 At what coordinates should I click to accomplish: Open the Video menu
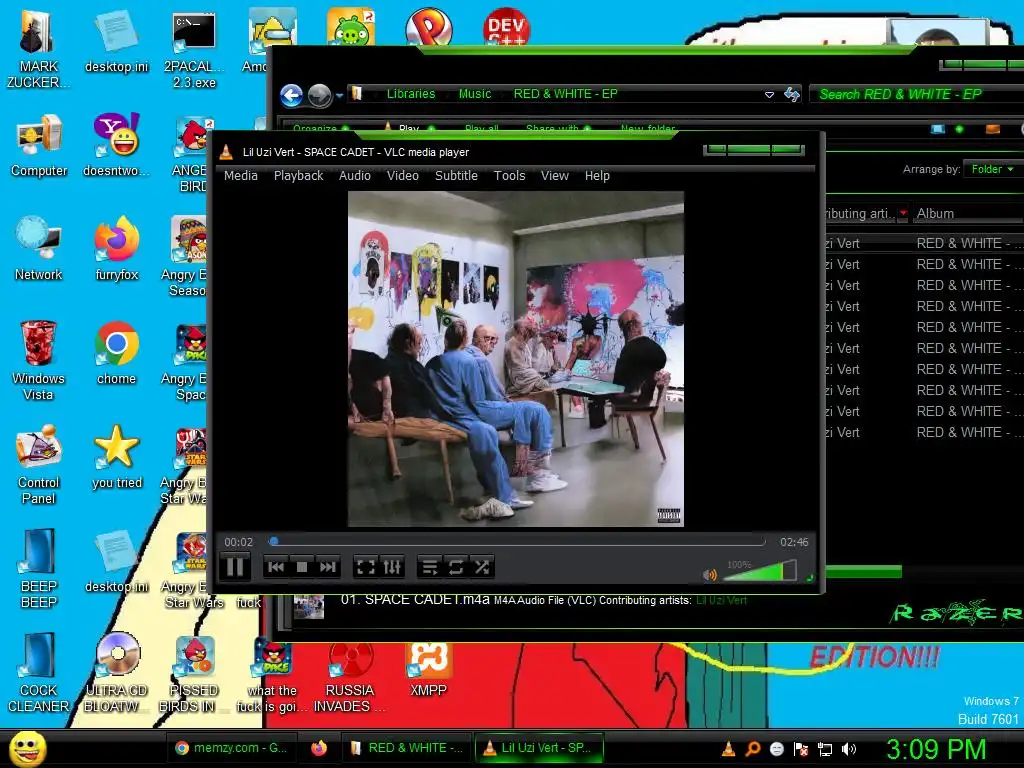[x=402, y=176]
